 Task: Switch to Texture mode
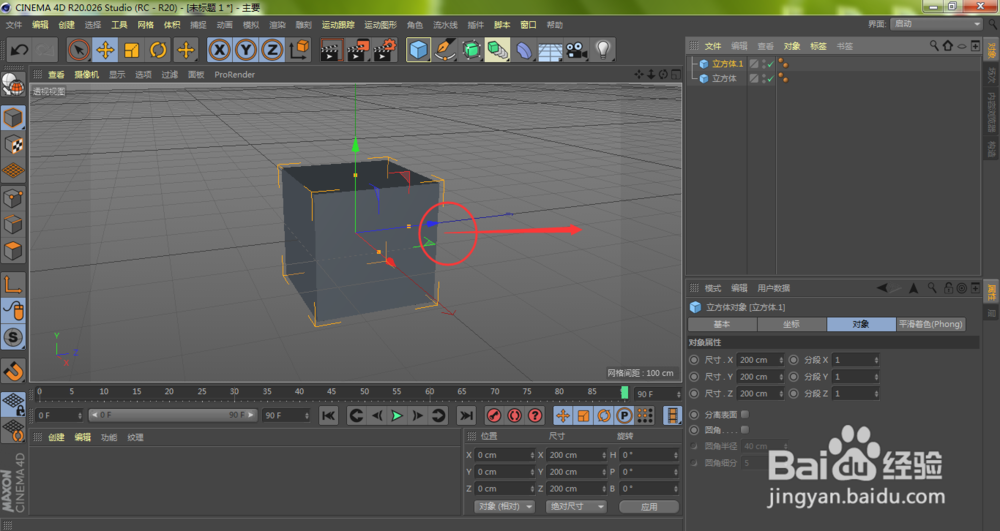(13, 144)
